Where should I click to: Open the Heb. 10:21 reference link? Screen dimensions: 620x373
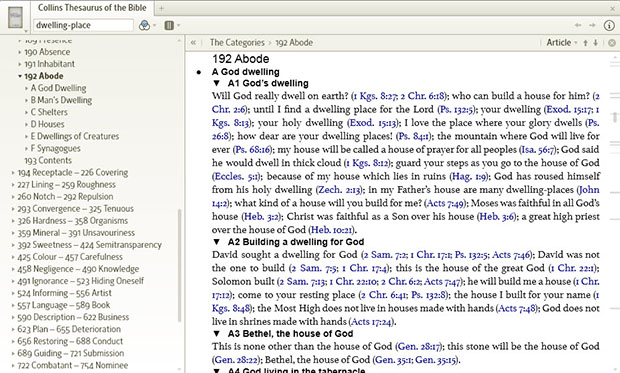(331, 230)
